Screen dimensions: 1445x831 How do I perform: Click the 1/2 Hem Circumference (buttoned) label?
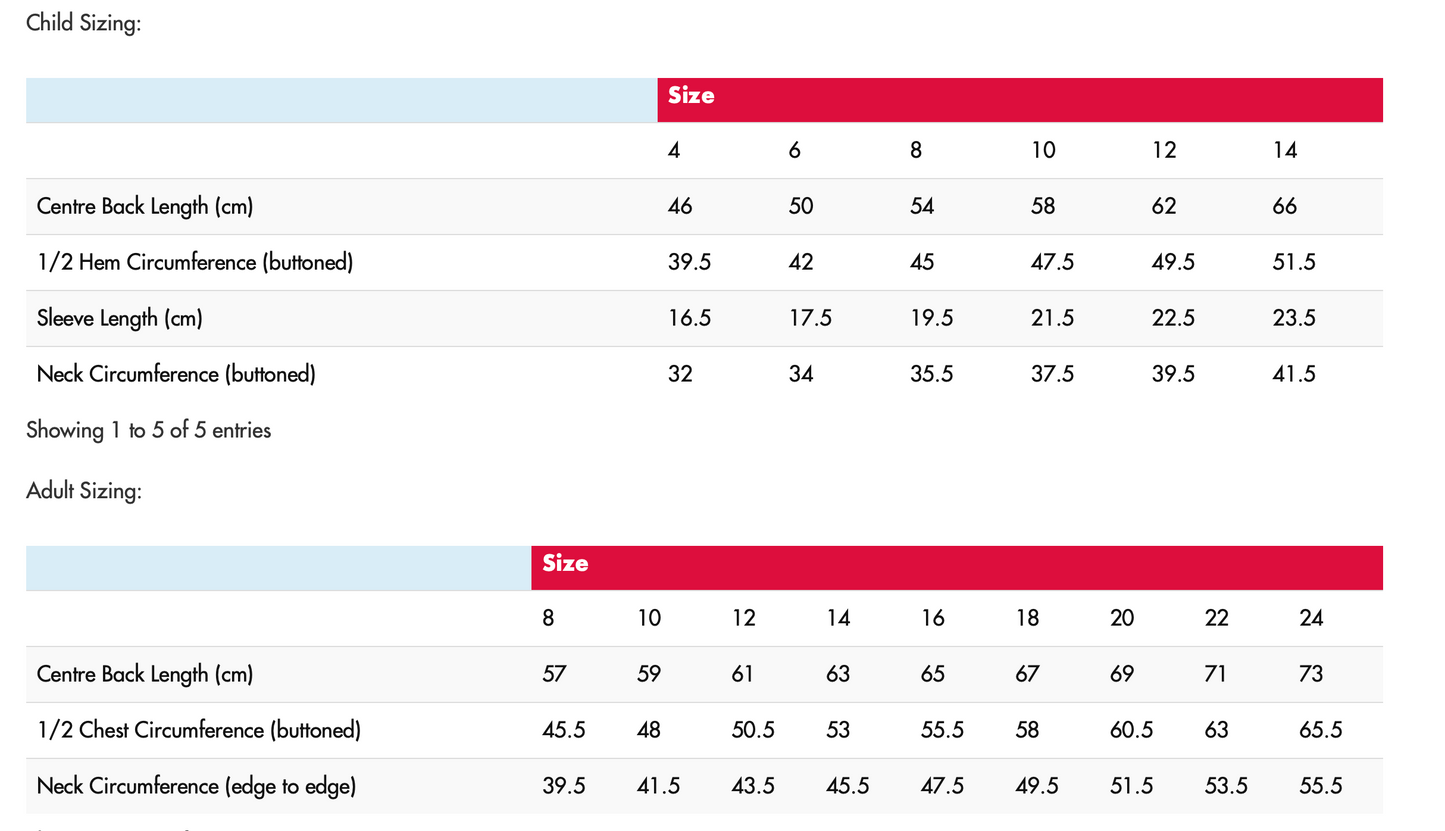pos(194,263)
